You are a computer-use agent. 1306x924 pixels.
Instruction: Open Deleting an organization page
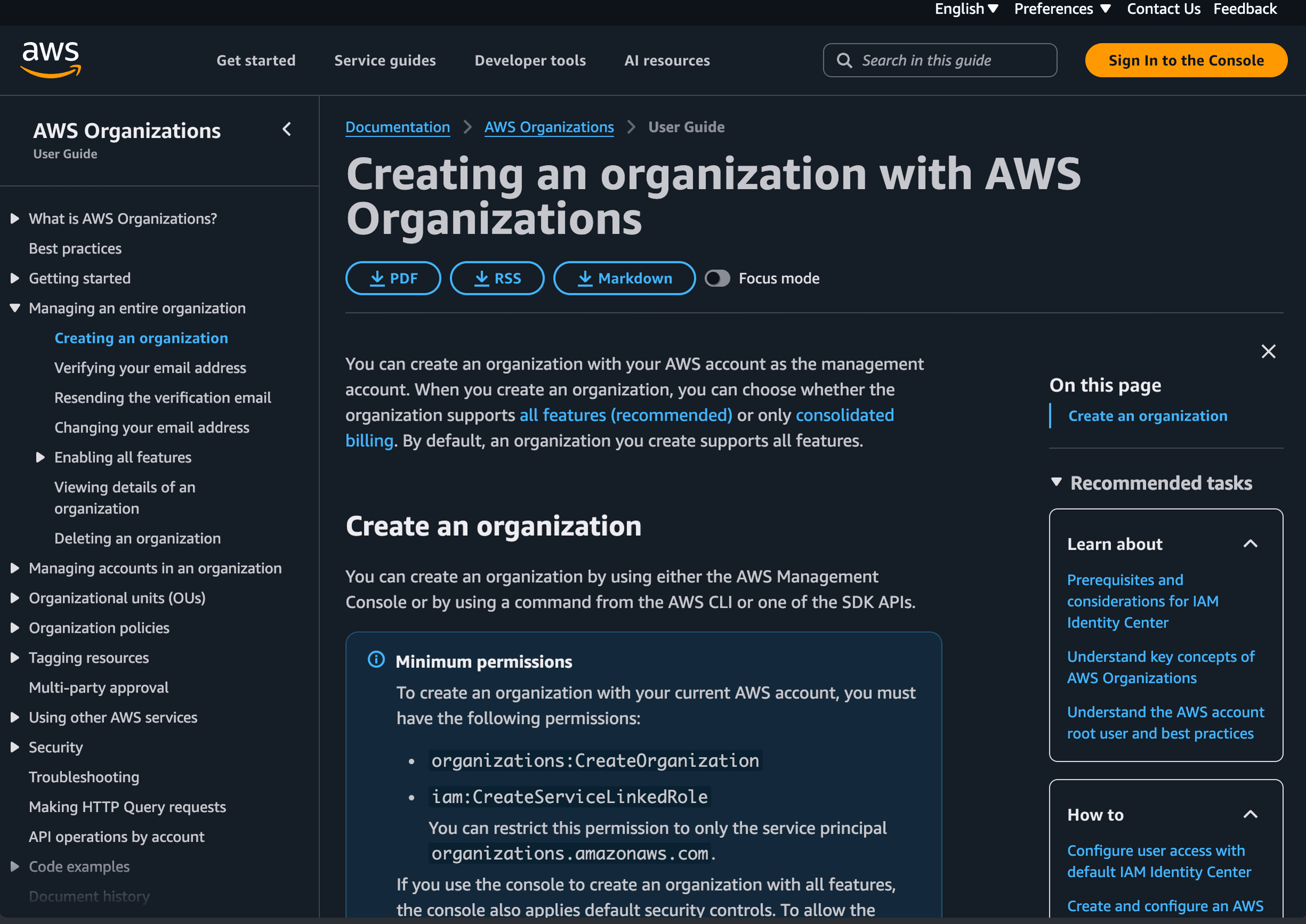[137, 538]
